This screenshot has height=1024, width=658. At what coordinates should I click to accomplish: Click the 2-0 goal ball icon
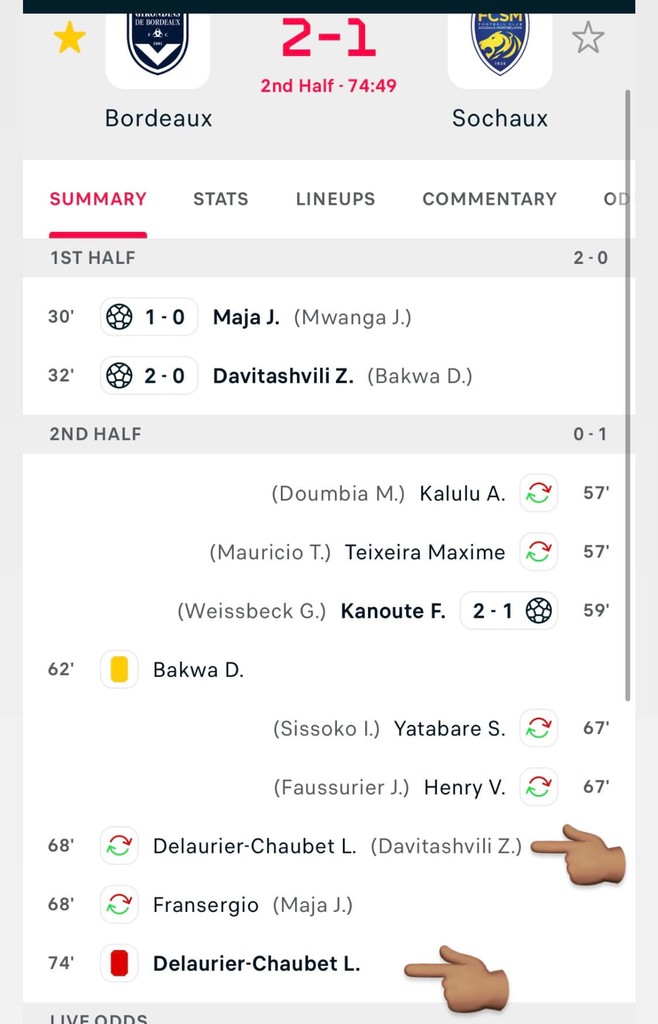(119, 376)
